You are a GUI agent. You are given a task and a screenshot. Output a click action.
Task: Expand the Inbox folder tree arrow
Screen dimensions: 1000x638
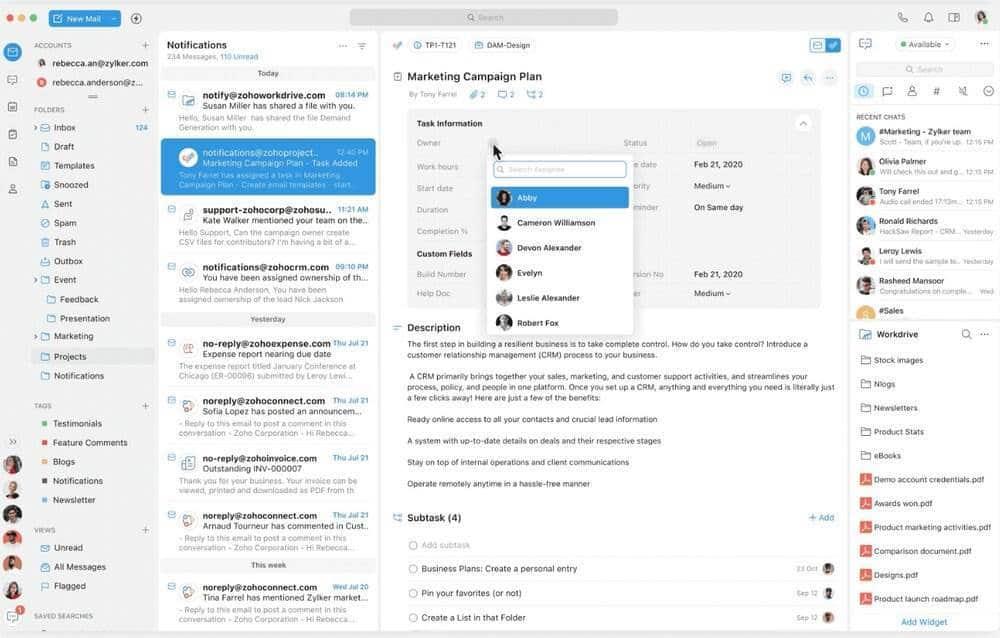(x=36, y=128)
